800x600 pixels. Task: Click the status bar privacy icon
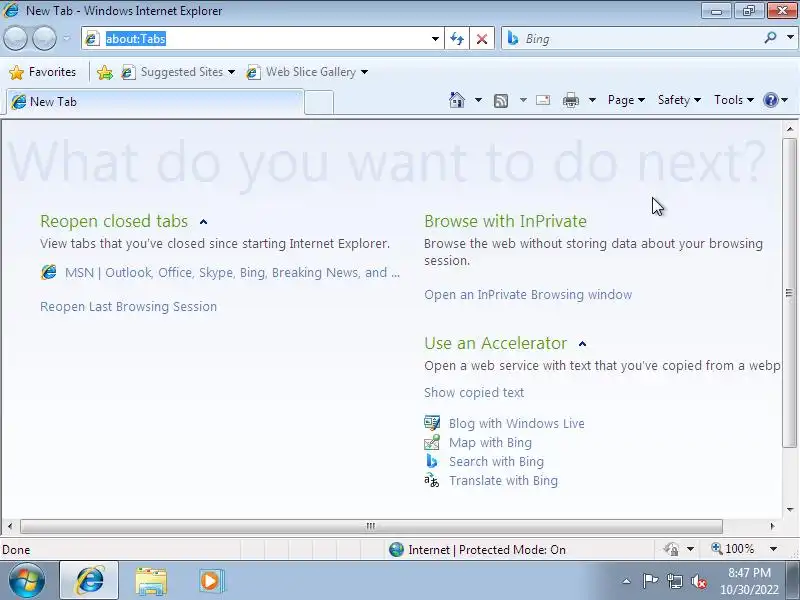pos(671,549)
